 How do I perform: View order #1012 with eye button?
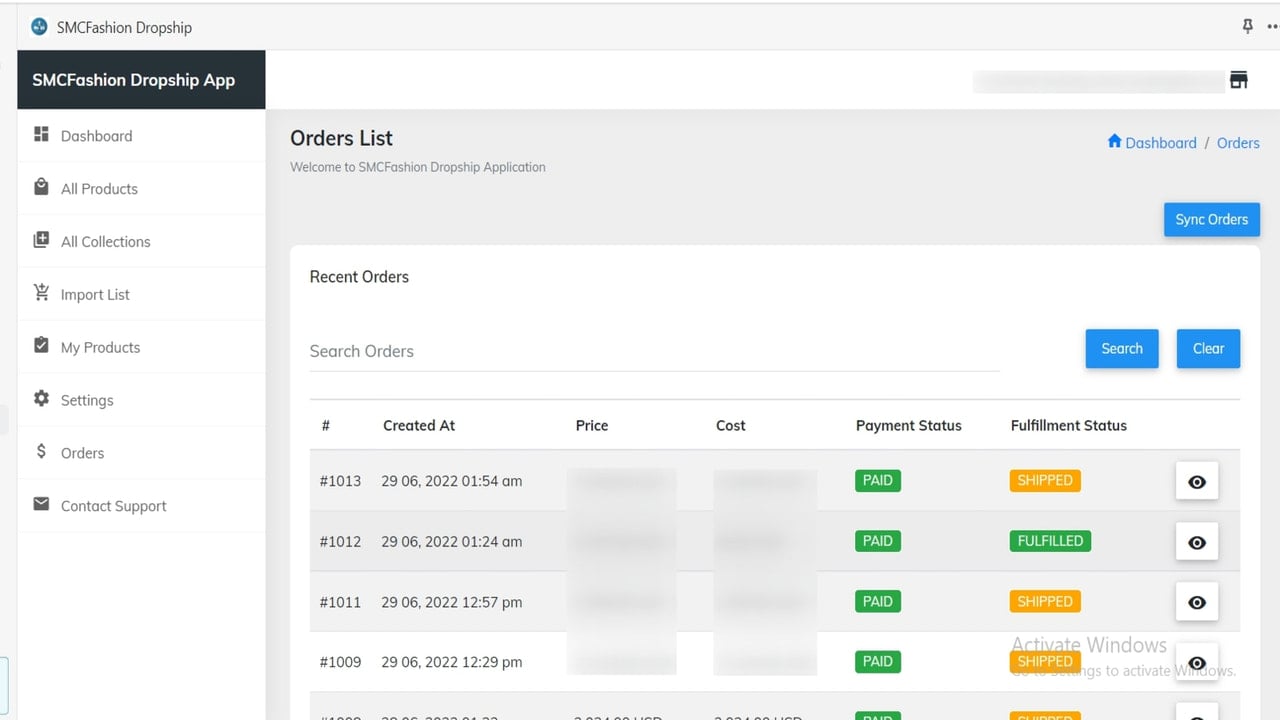pyautogui.click(x=1197, y=542)
